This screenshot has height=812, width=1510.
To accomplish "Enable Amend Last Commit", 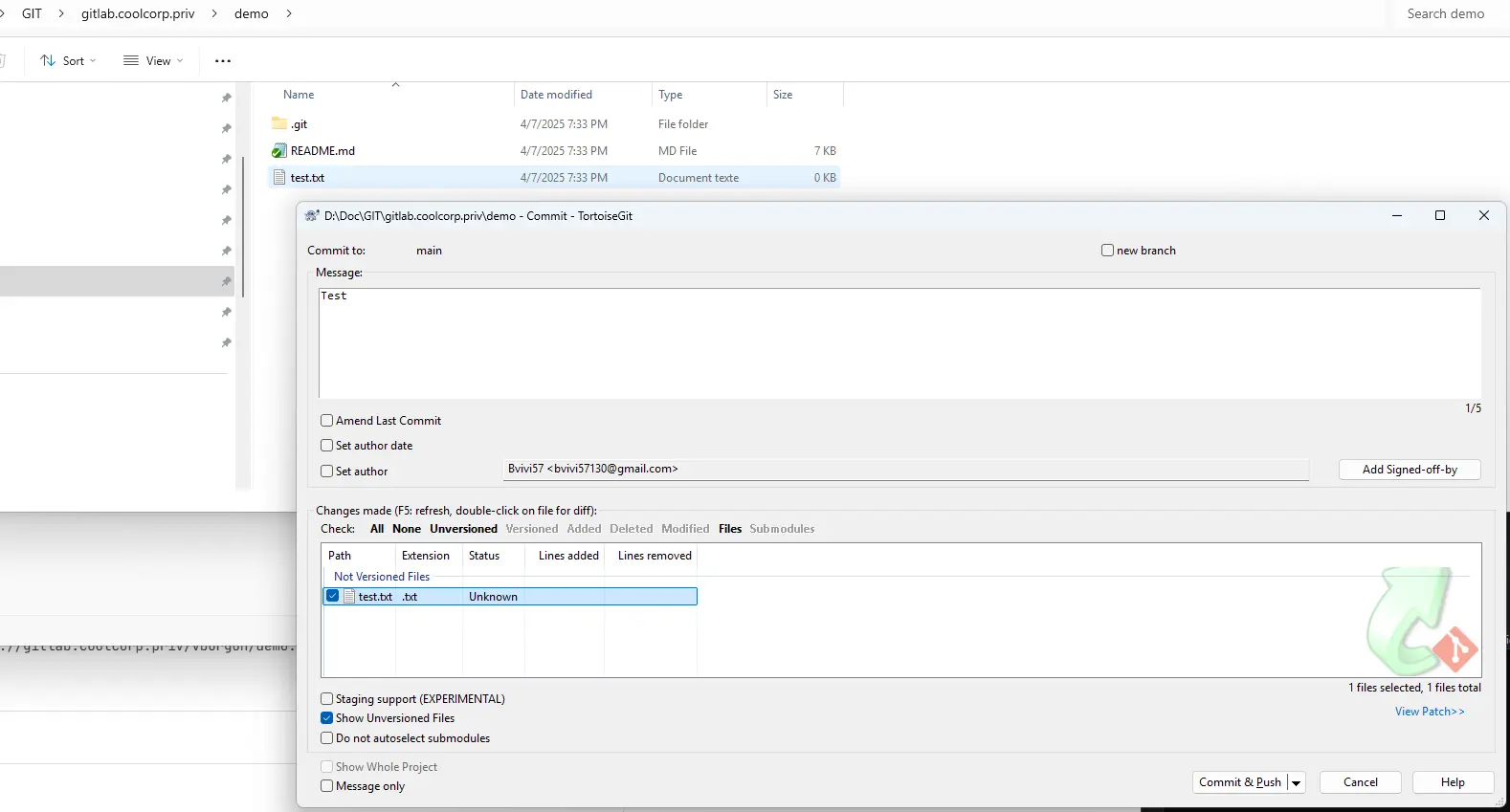I will pyautogui.click(x=326, y=421).
